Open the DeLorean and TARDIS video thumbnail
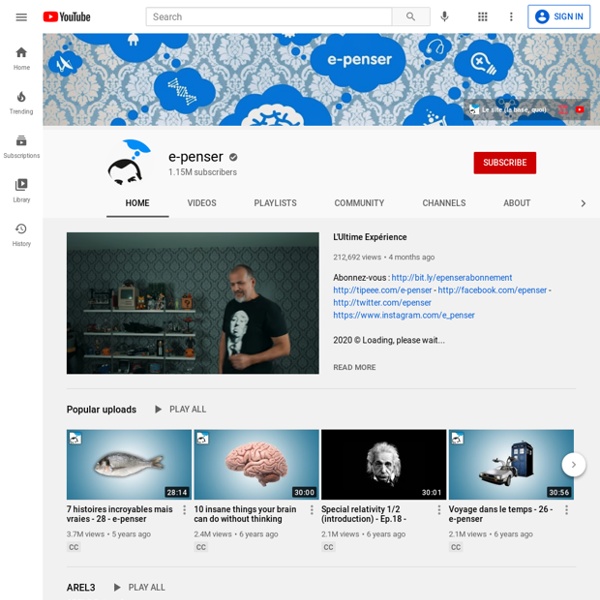 pos(511,465)
